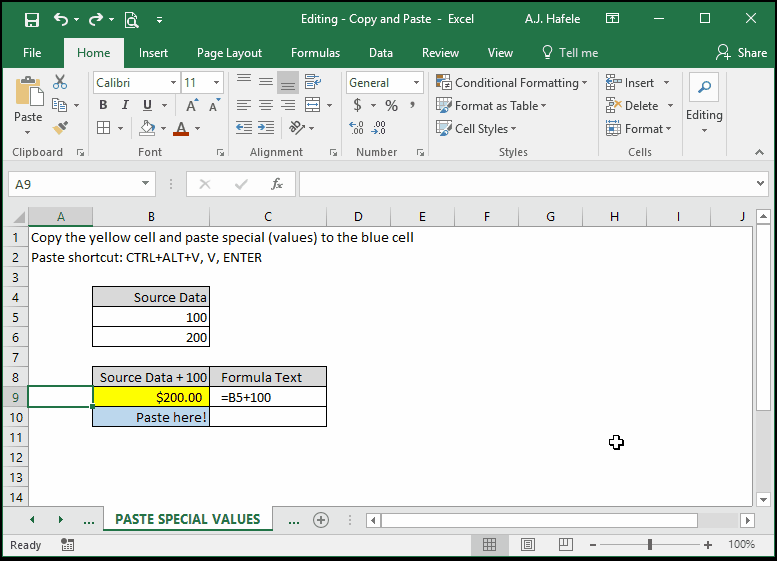Open the File tab
This screenshot has height=561, width=777.
tap(32, 53)
